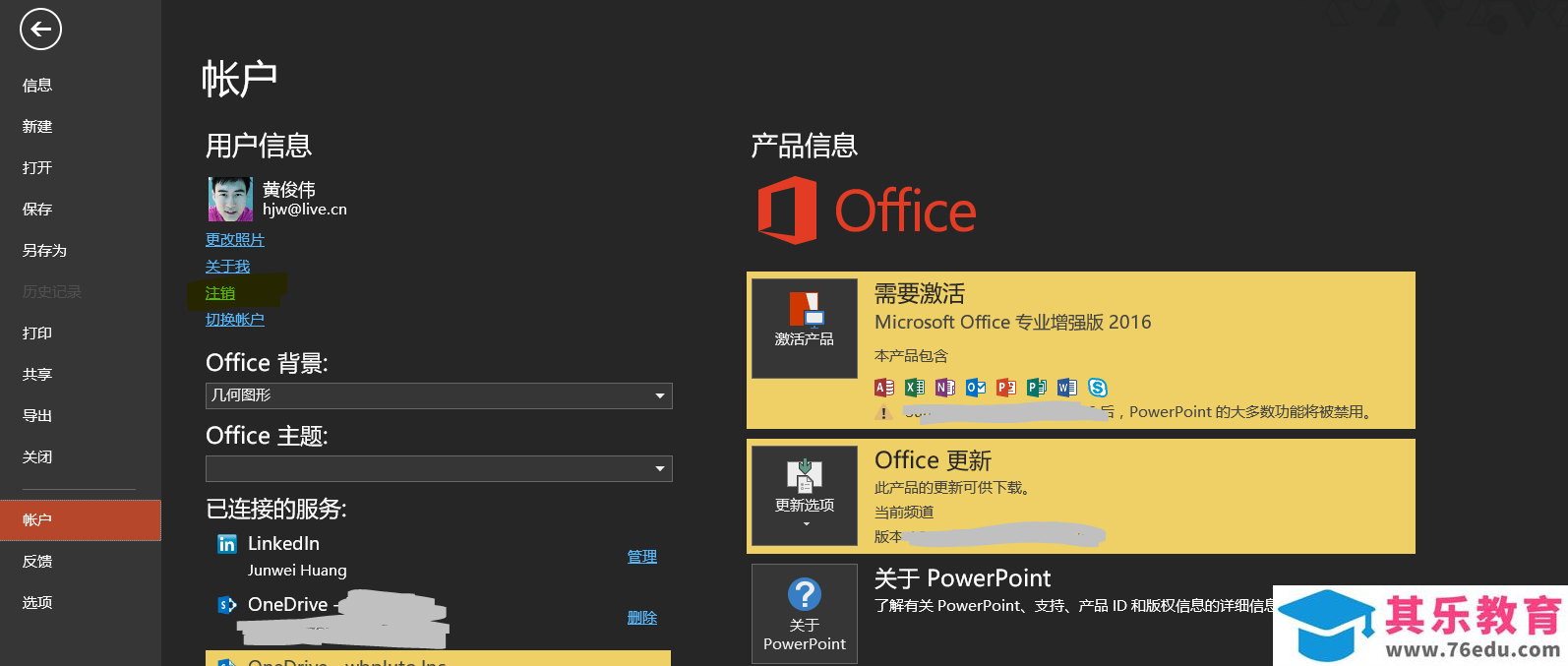Select 新建 in the sidebar
The image size is (1568, 666).
coord(81,127)
